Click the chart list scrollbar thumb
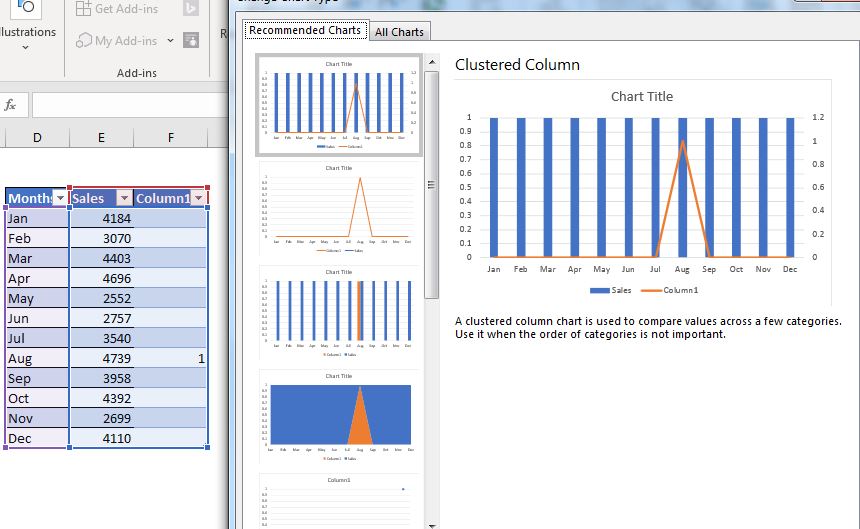Image resolution: width=860 pixels, height=529 pixels. click(432, 185)
